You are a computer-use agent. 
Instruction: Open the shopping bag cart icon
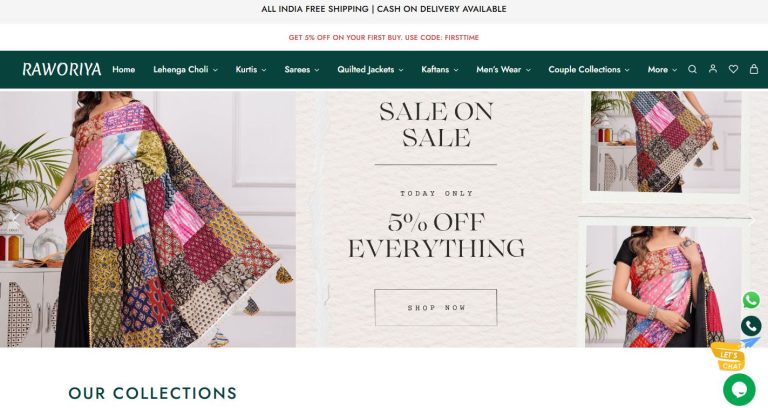pos(754,70)
